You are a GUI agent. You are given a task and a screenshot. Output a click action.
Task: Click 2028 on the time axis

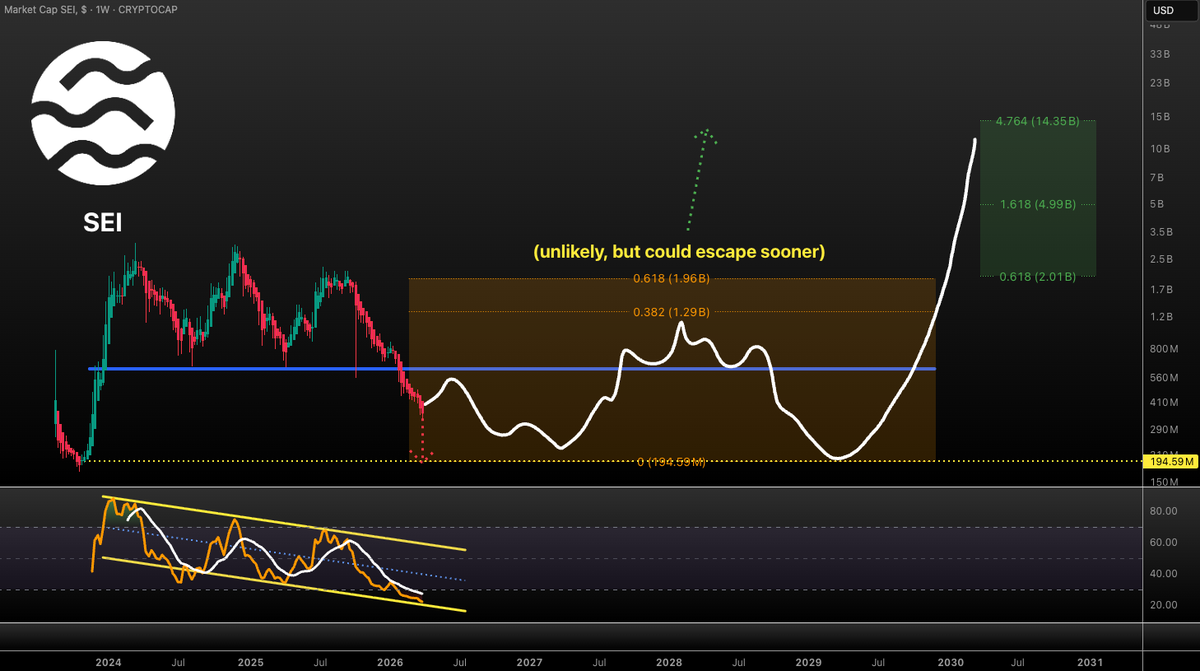coord(669,663)
